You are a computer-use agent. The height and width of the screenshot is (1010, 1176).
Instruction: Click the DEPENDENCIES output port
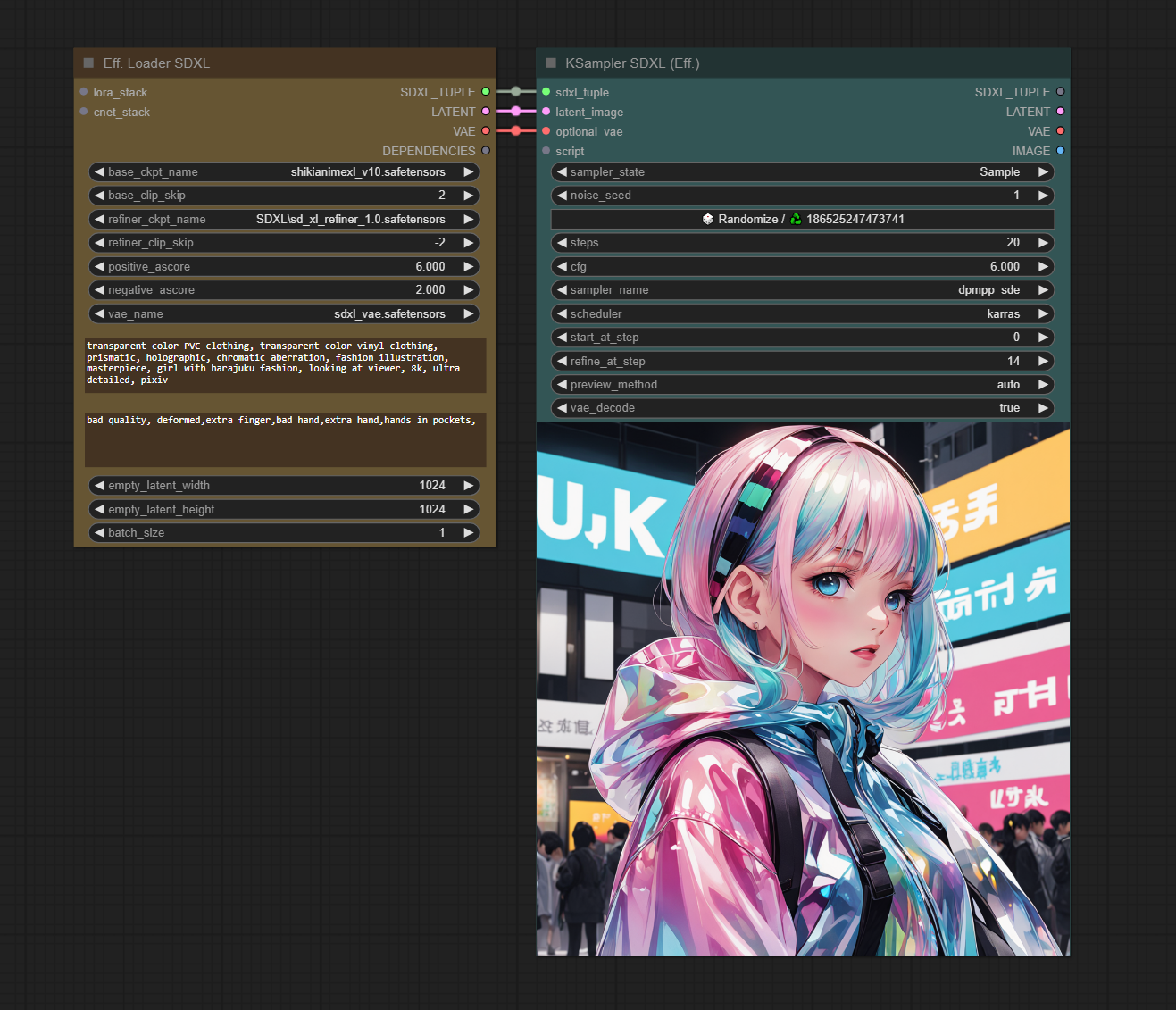pyautogui.click(x=486, y=151)
